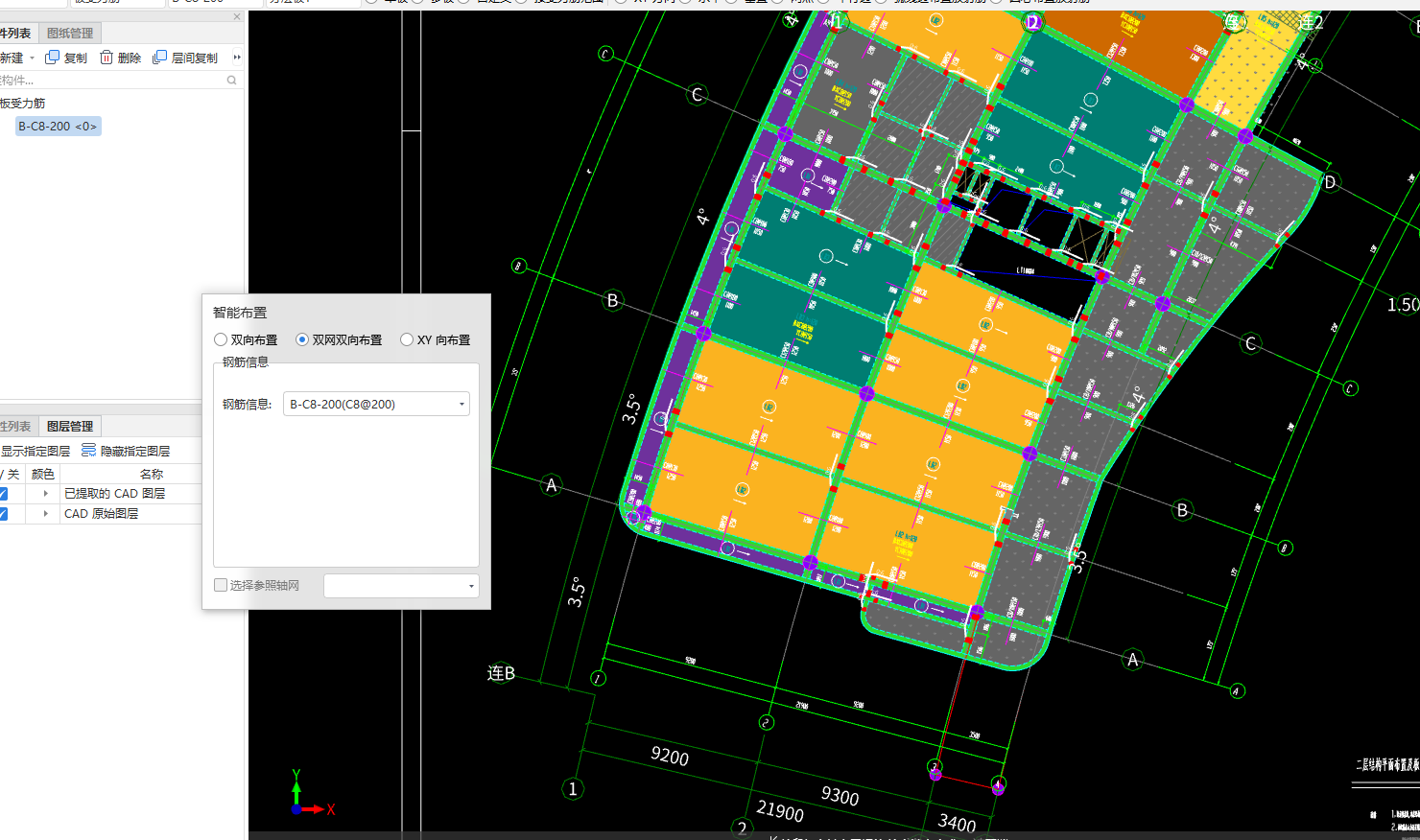The height and width of the screenshot is (840, 1420).
Task: Click the 9300 dimension text in drawing
Action: [x=840, y=796]
